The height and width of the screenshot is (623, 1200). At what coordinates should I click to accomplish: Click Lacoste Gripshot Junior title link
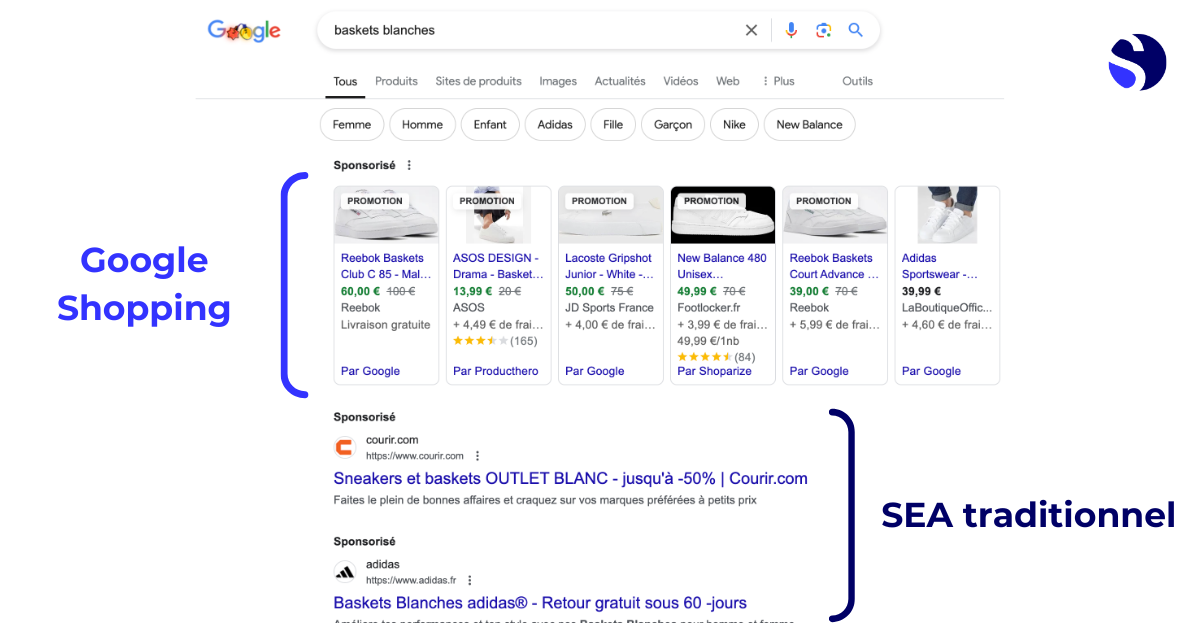[609, 266]
